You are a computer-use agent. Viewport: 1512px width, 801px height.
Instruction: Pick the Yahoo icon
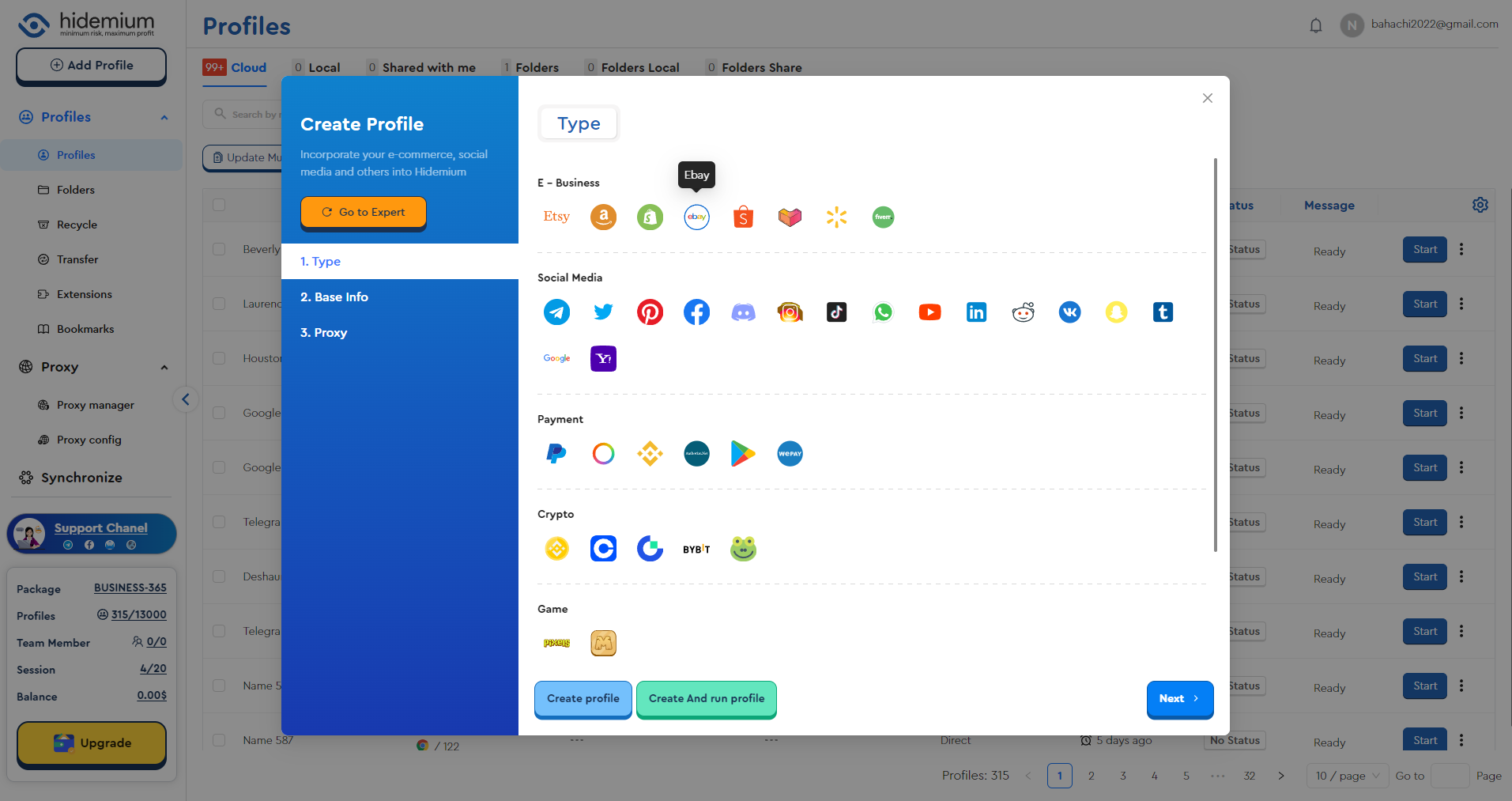click(x=603, y=358)
